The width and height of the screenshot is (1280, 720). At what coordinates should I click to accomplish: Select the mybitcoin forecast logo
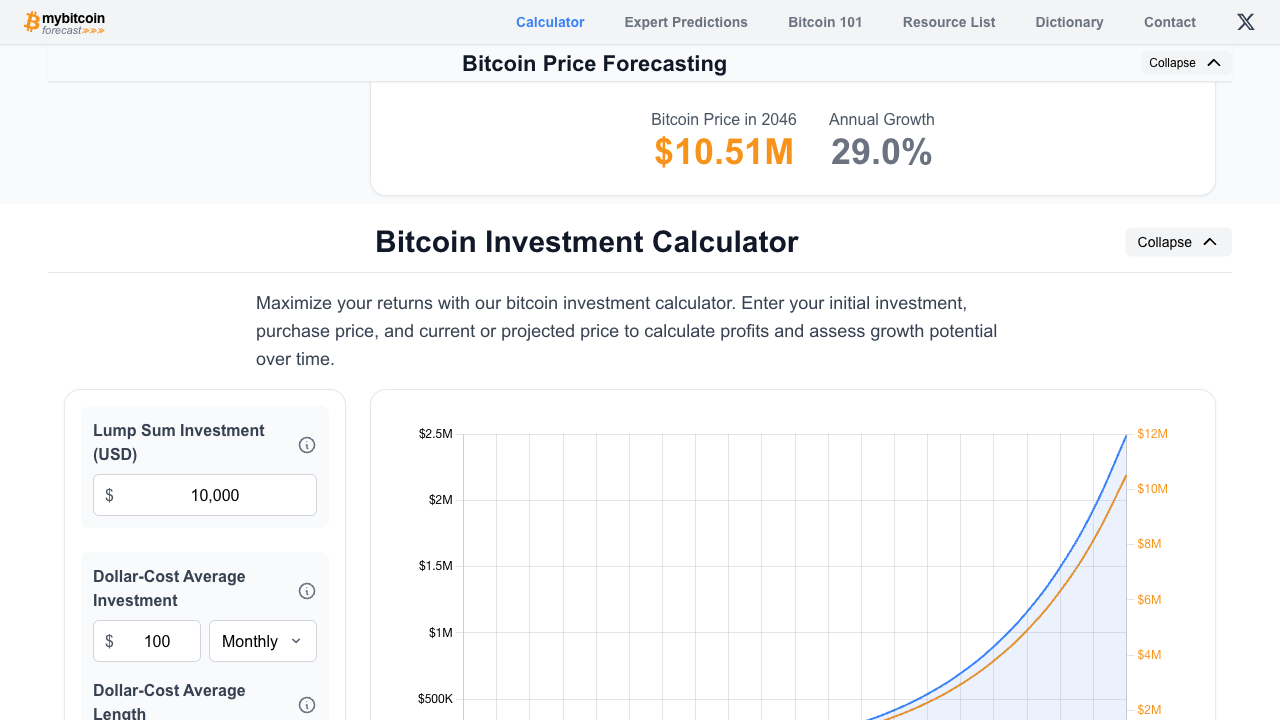point(64,21)
